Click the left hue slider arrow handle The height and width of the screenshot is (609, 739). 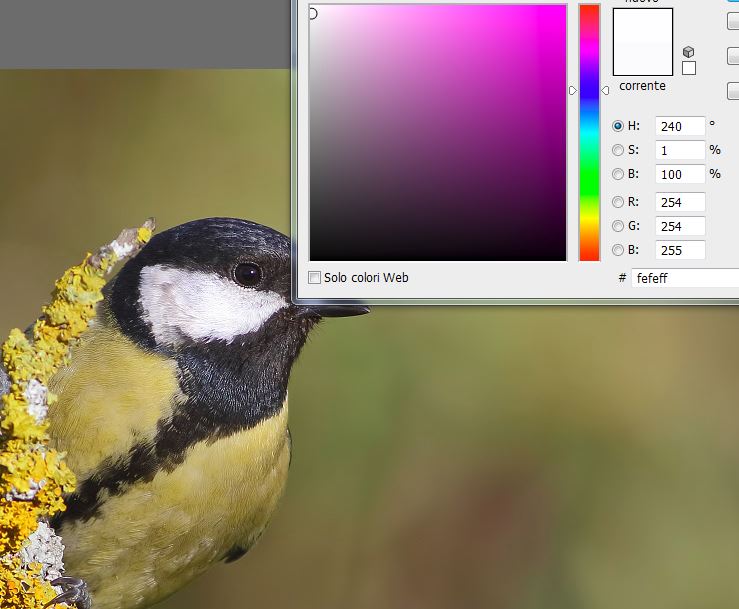(573, 91)
